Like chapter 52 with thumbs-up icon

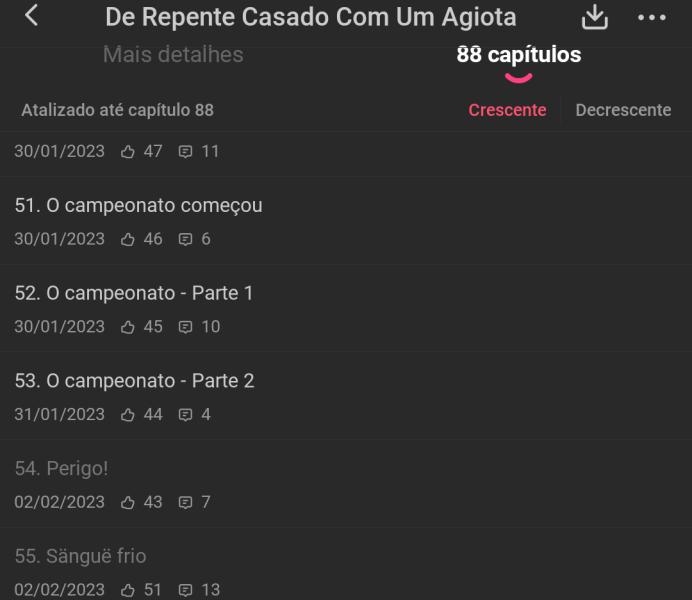(x=127, y=327)
